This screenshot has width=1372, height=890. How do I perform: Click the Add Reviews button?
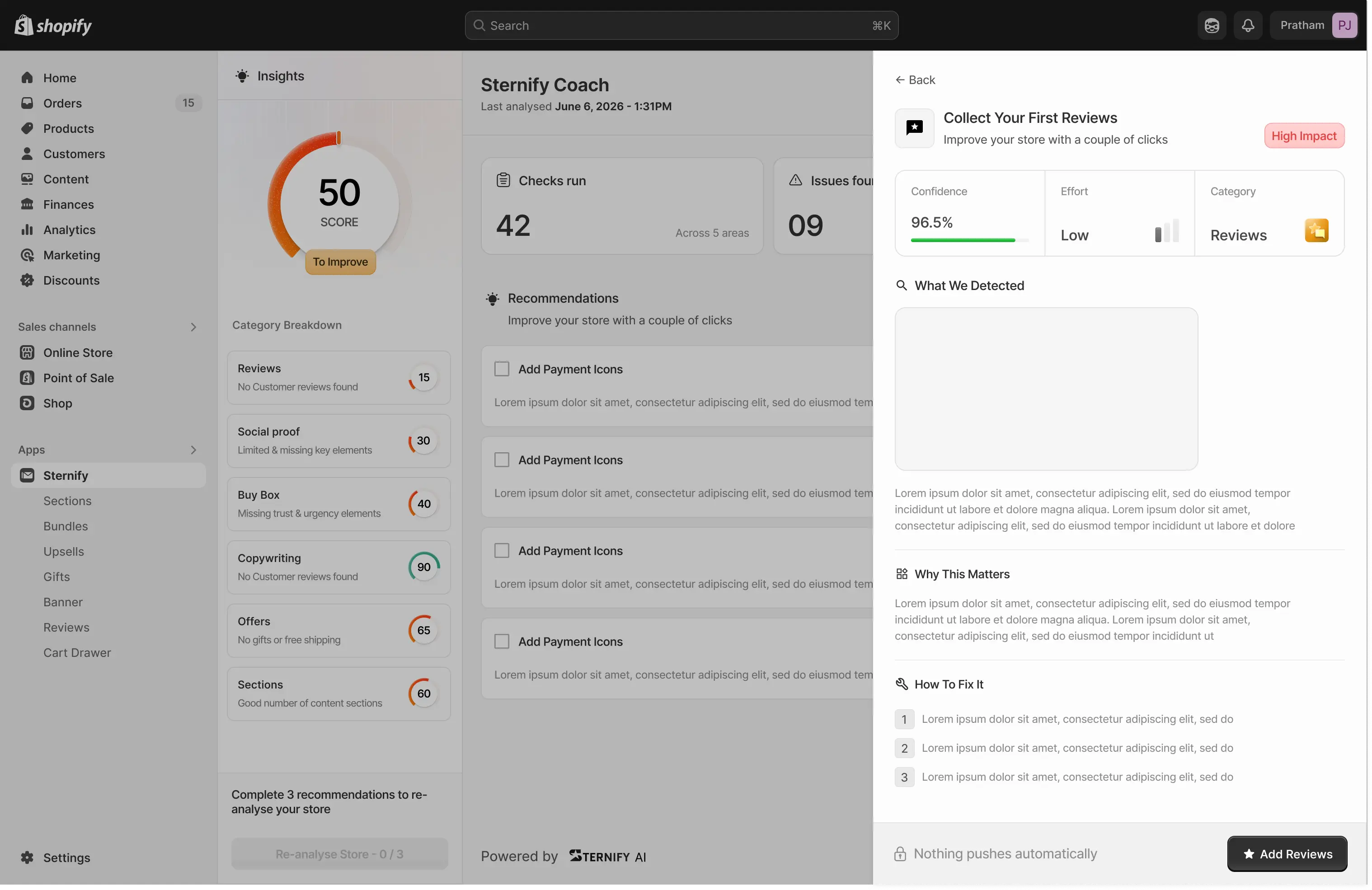coord(1287,854)
